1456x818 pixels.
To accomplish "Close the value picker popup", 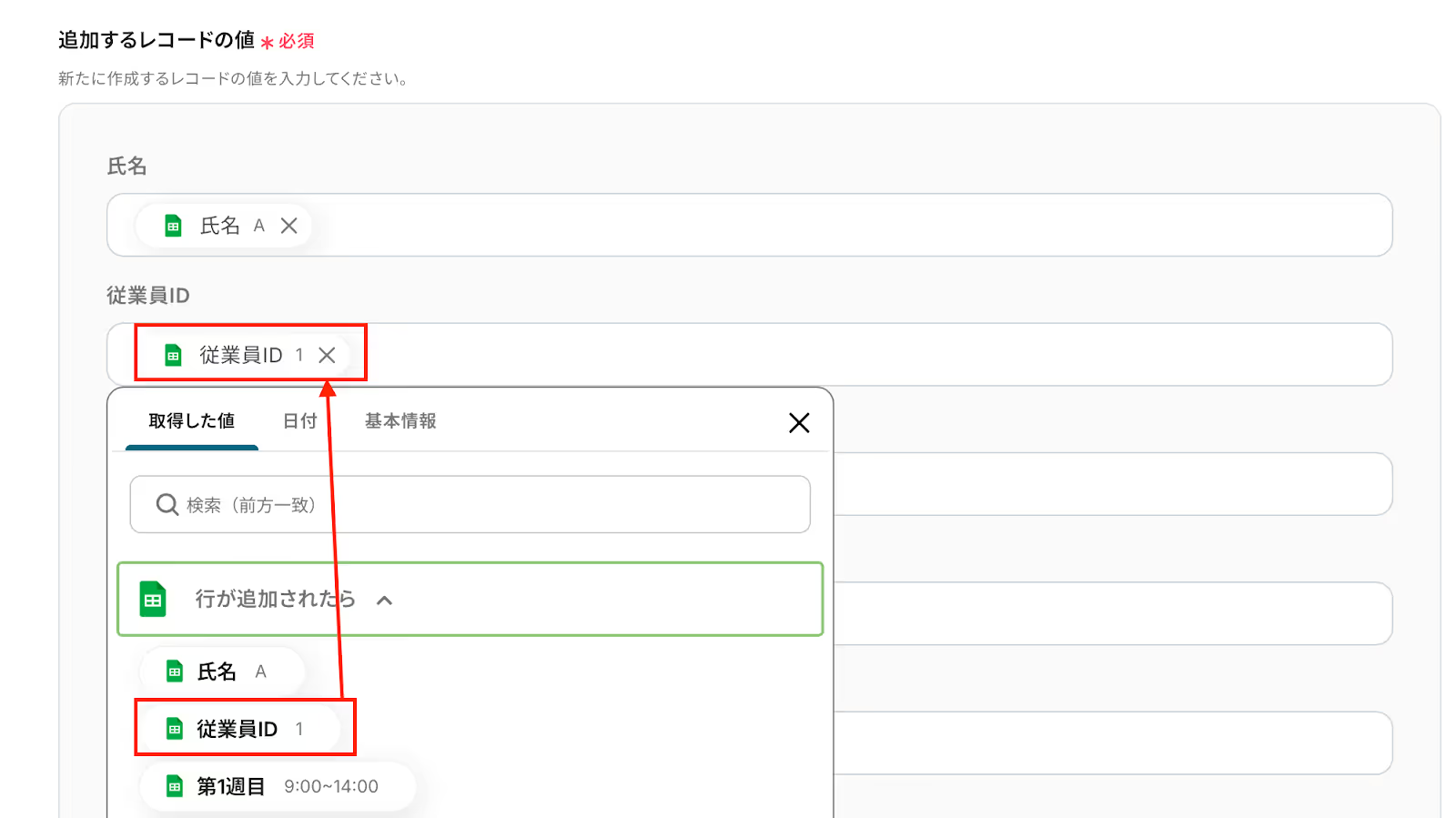I will [x=799, y=422].
